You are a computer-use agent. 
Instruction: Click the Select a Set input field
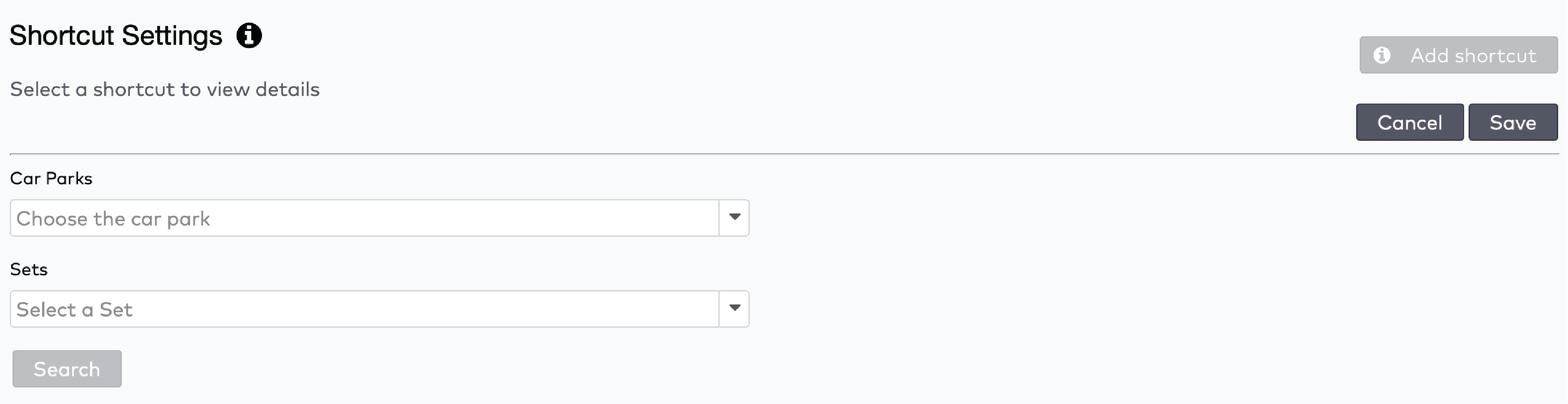tap(365, 308)
